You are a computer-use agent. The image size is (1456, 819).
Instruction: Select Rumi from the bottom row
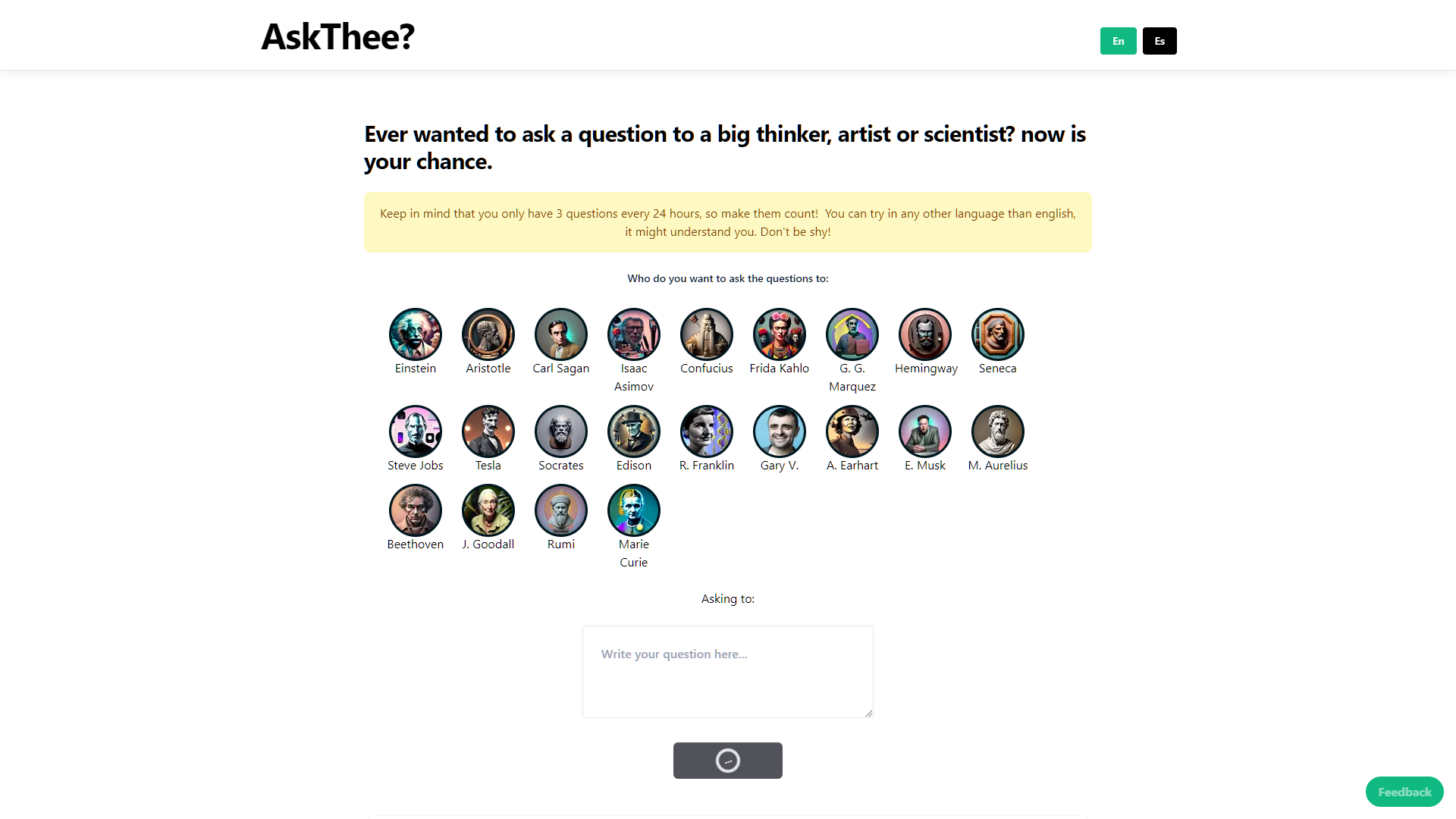click(x=560, y=510)
